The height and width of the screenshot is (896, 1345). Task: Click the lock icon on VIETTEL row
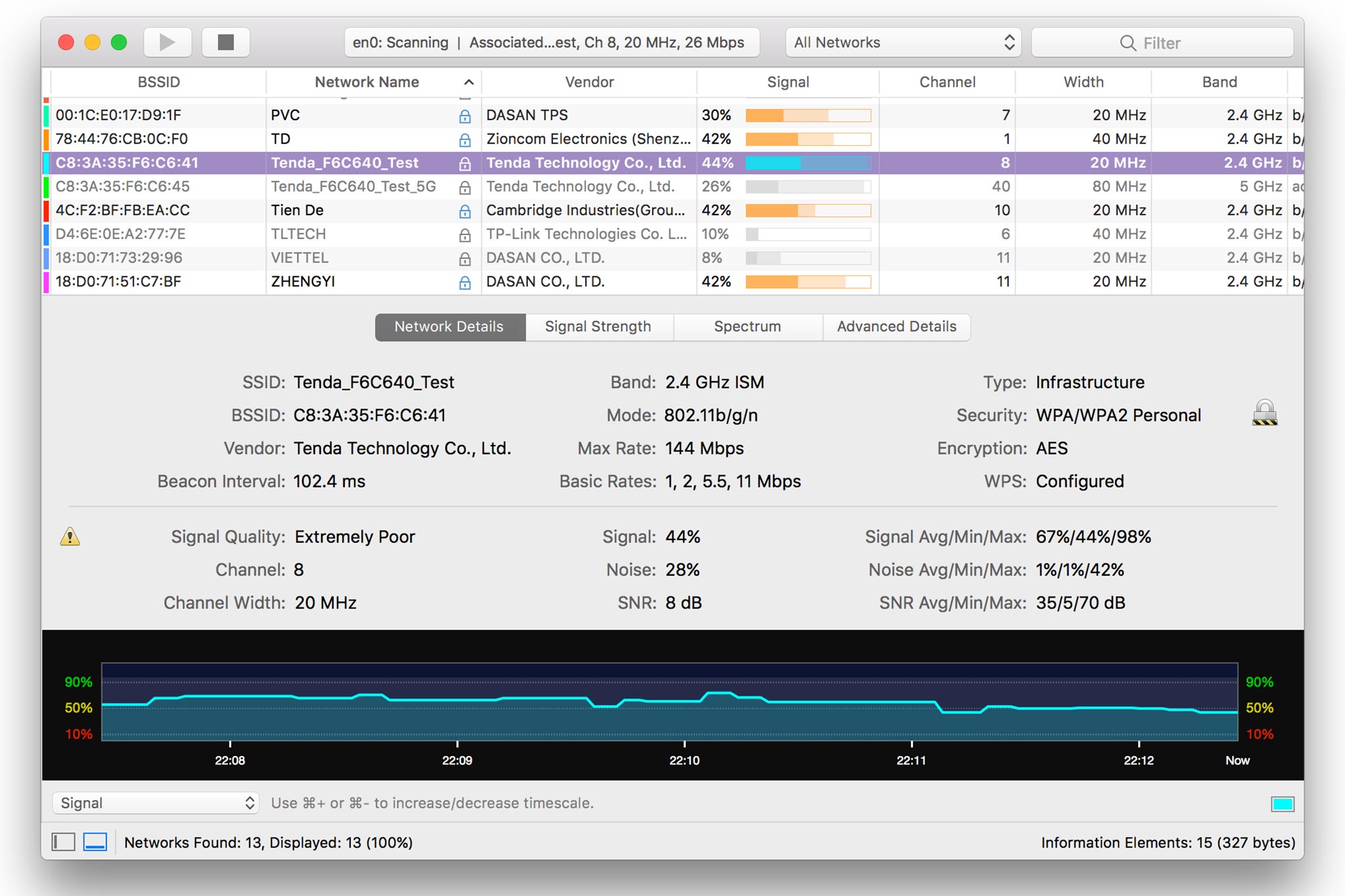[x=465, y=259]
